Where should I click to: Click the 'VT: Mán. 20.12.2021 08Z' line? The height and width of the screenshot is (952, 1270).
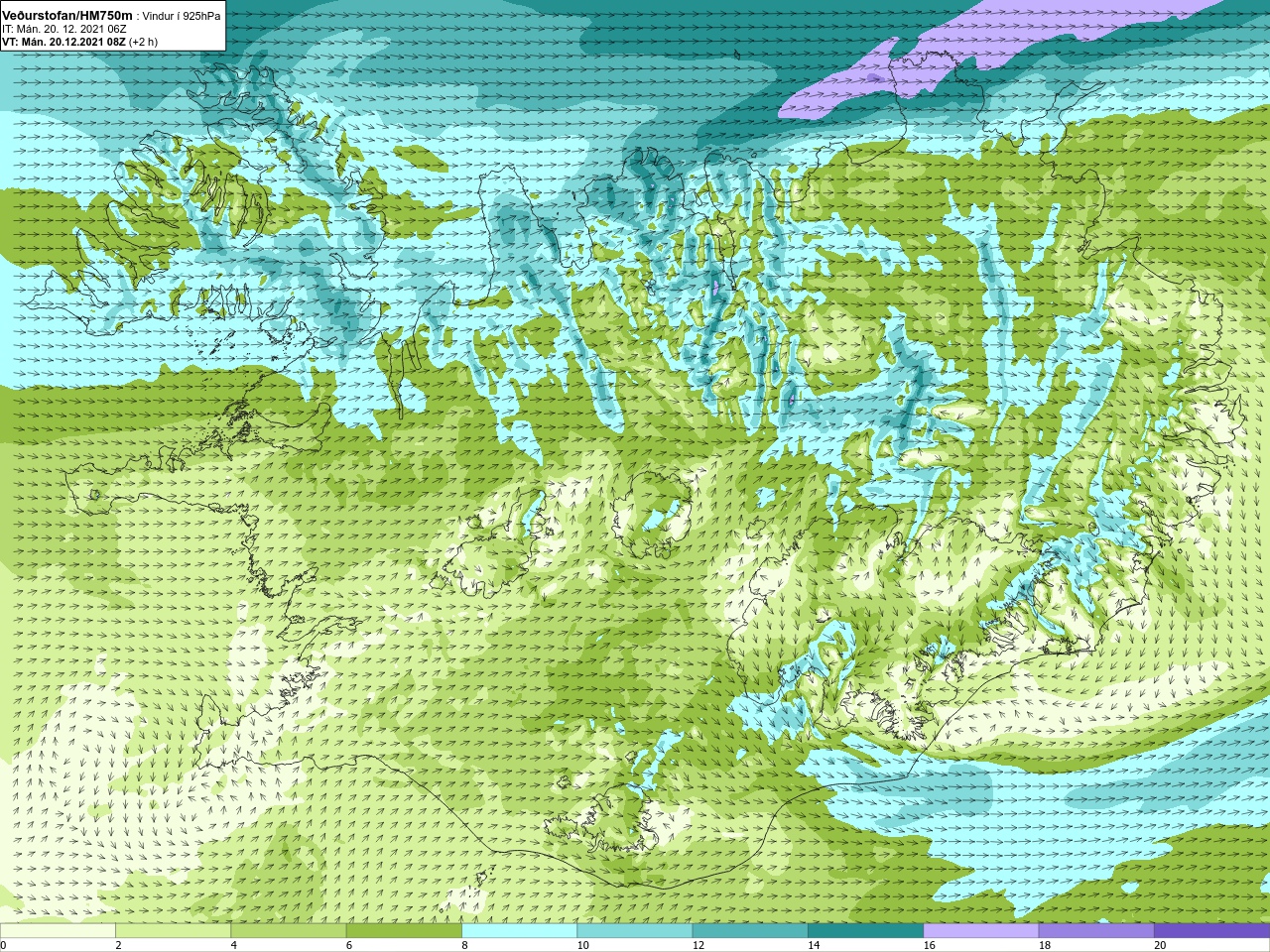tap(63, 42)
